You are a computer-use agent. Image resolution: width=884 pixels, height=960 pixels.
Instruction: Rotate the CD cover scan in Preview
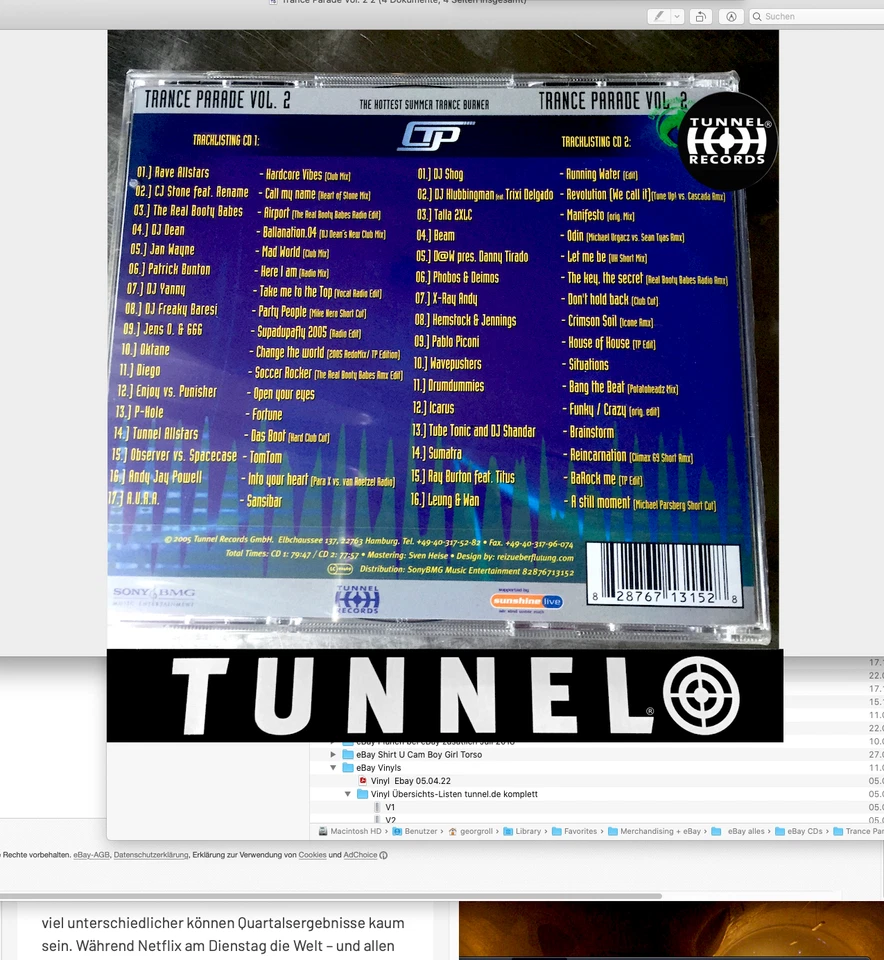point(699,16)
